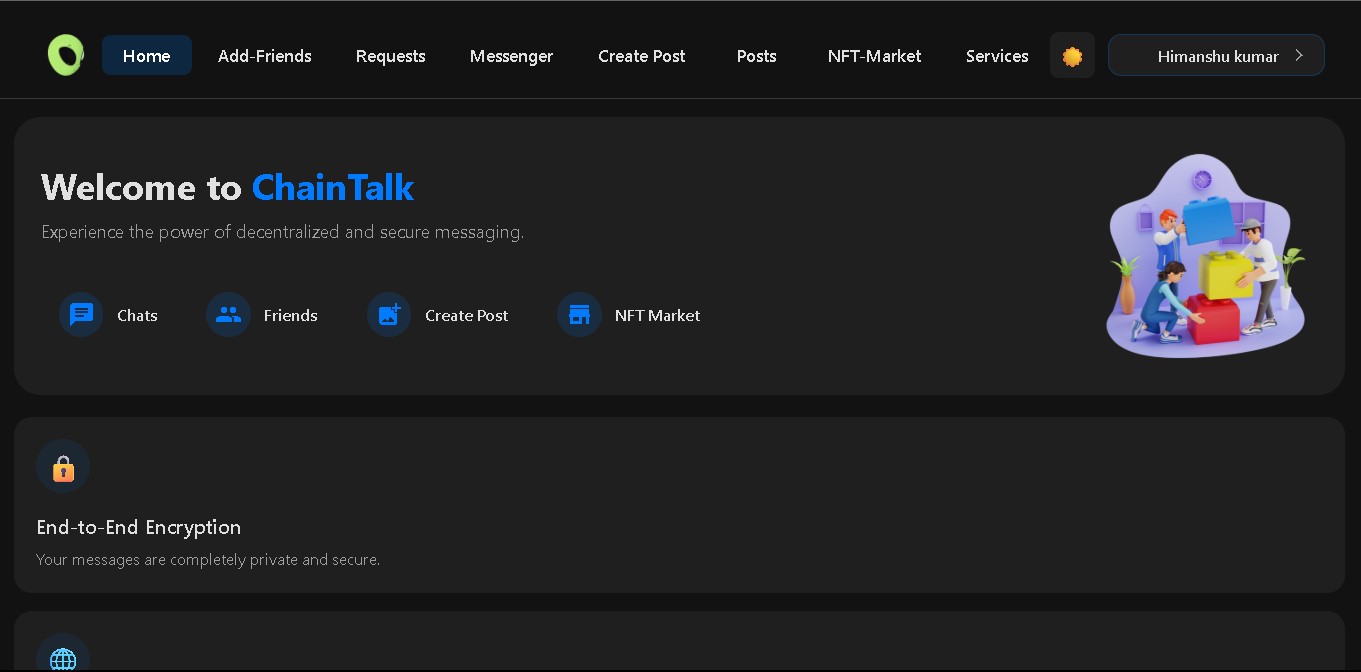
Task: Open the Add-Friends nav item
Action: point(265,56)
